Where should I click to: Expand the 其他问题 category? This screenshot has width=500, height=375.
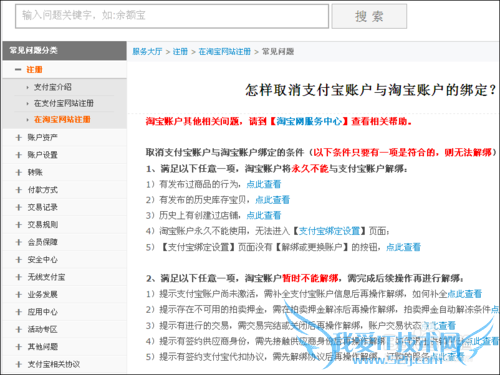(x=19, y=347)
